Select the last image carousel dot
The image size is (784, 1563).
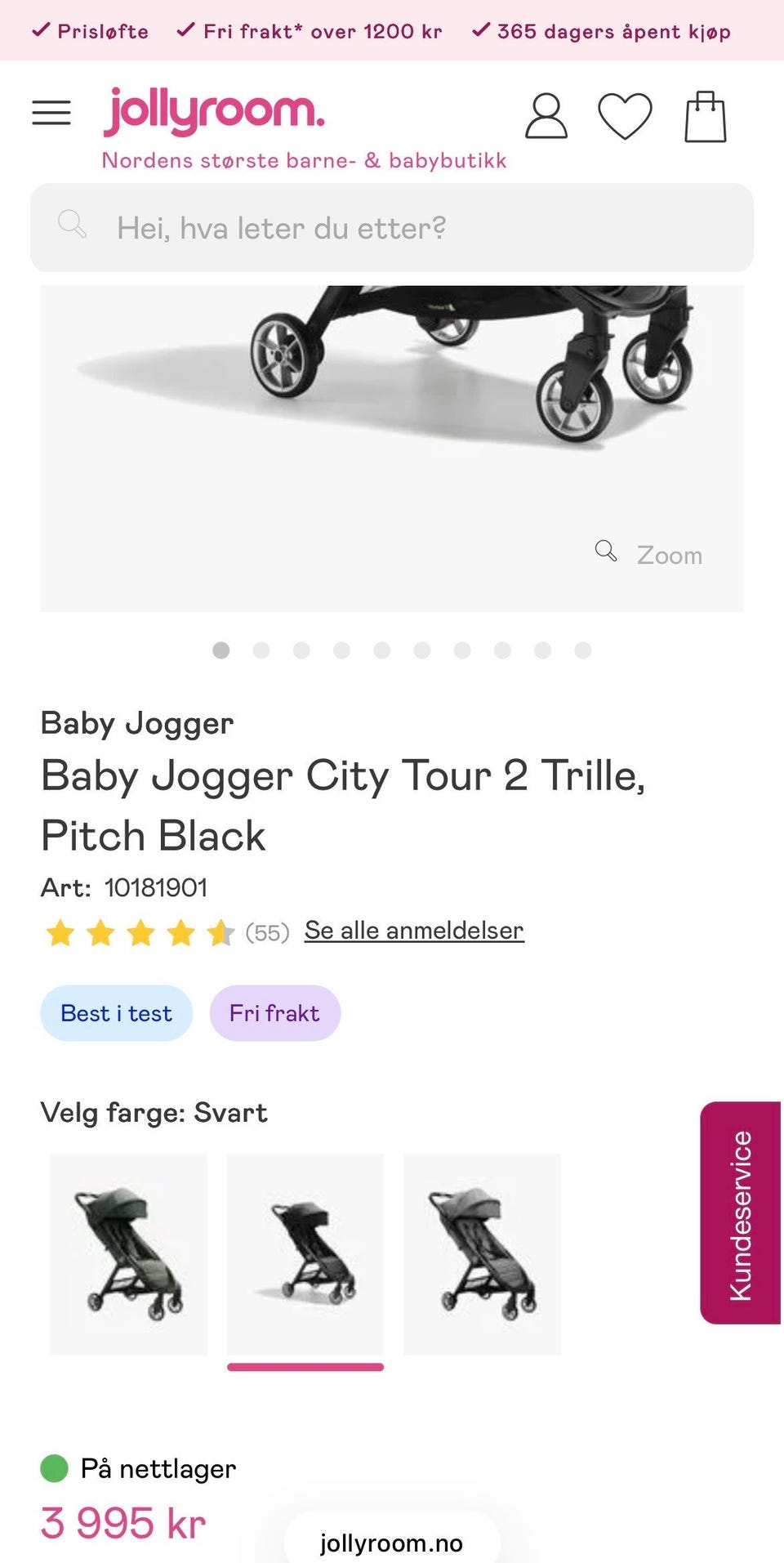pos(582,650)
